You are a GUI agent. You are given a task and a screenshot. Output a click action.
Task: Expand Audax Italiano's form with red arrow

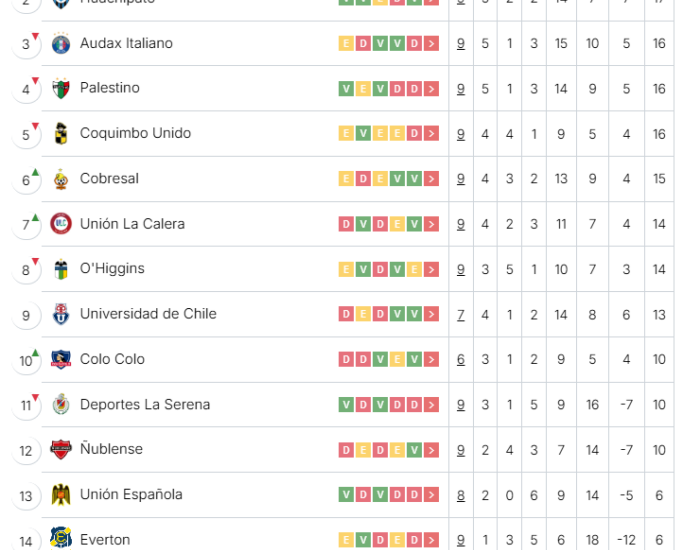[x=431, y=44]
